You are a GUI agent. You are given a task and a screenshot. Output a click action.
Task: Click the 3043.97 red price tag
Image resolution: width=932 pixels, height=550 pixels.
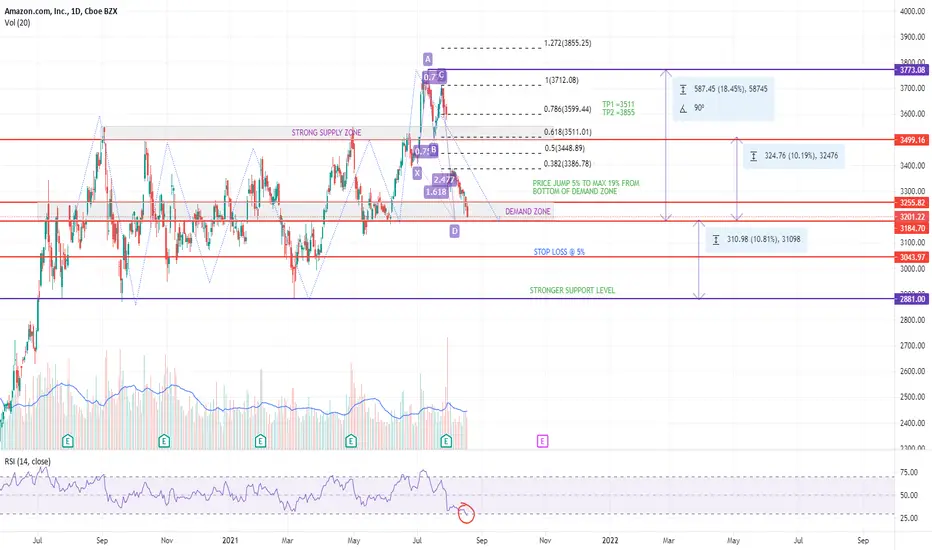pos(912,257)
